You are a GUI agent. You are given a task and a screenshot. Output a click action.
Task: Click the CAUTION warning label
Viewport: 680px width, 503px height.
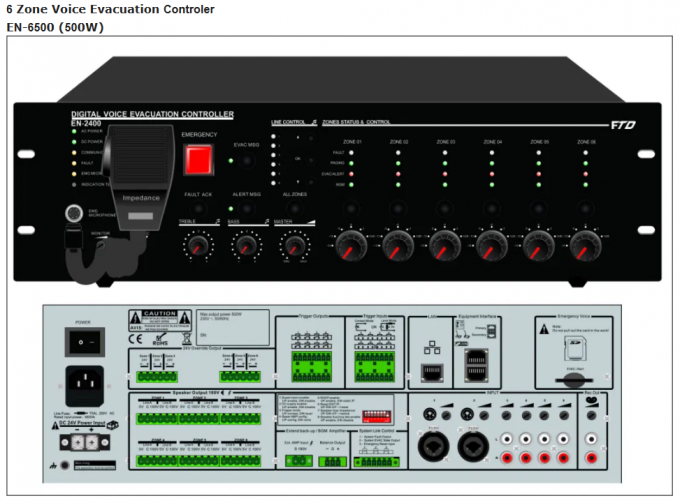click(158, 314)
